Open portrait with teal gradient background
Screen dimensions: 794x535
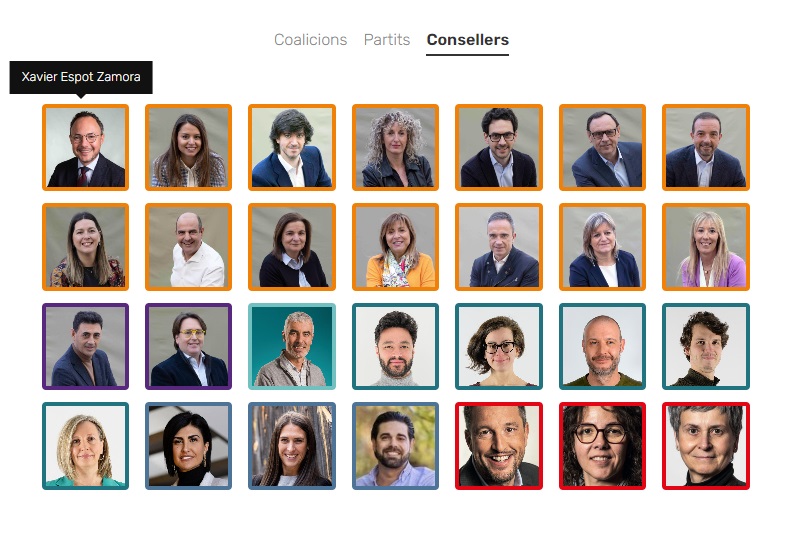click(292, 346)
